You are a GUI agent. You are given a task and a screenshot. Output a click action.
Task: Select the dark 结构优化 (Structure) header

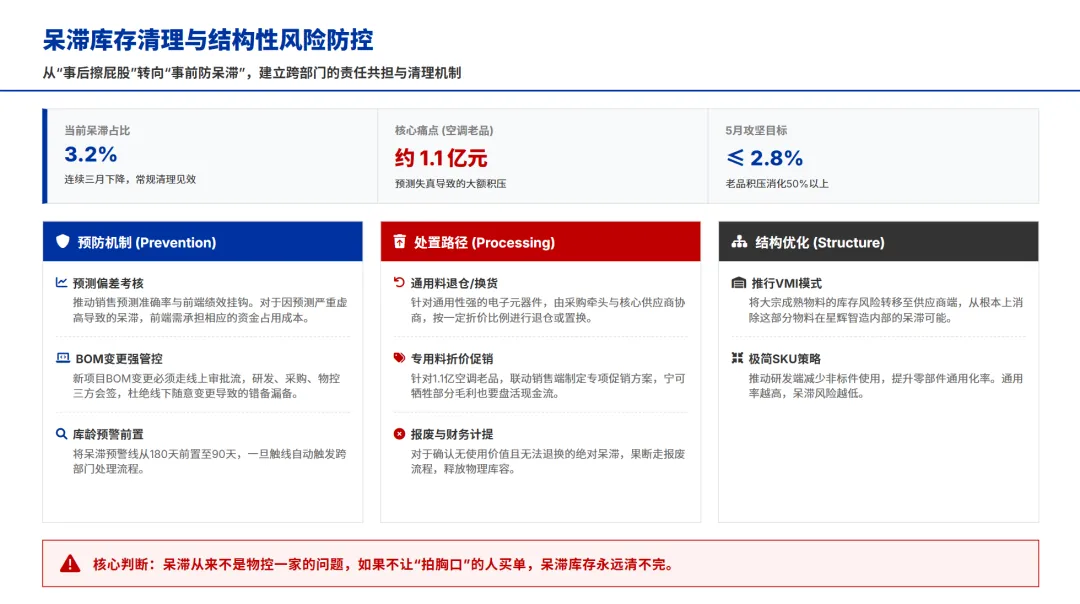click(878, 241)
